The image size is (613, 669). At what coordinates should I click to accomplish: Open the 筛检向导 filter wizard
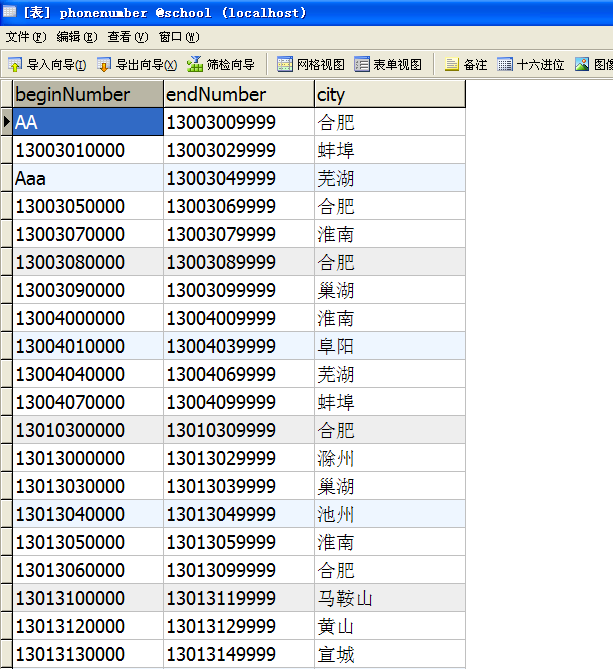(x=220, y=65)
